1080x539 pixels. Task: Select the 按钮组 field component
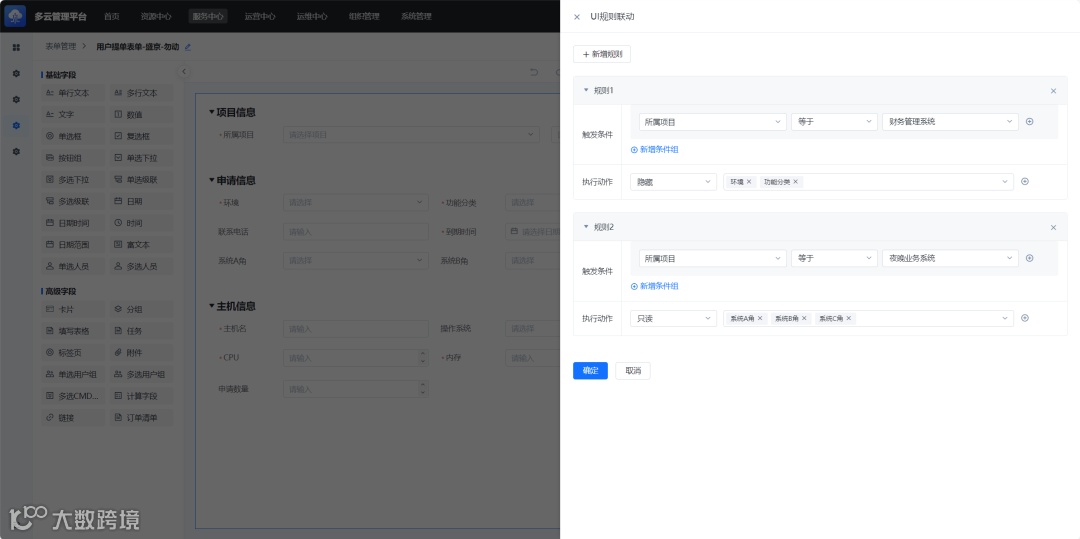coord(74,158)
